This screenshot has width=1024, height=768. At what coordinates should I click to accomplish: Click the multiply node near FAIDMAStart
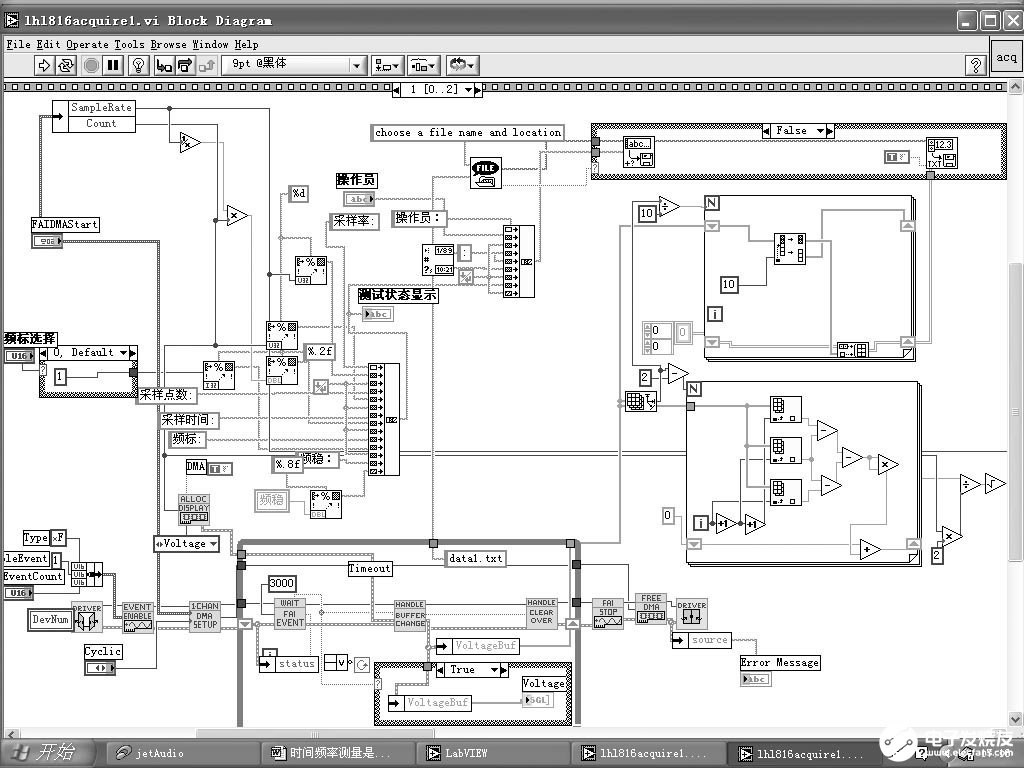coord(237,215)
